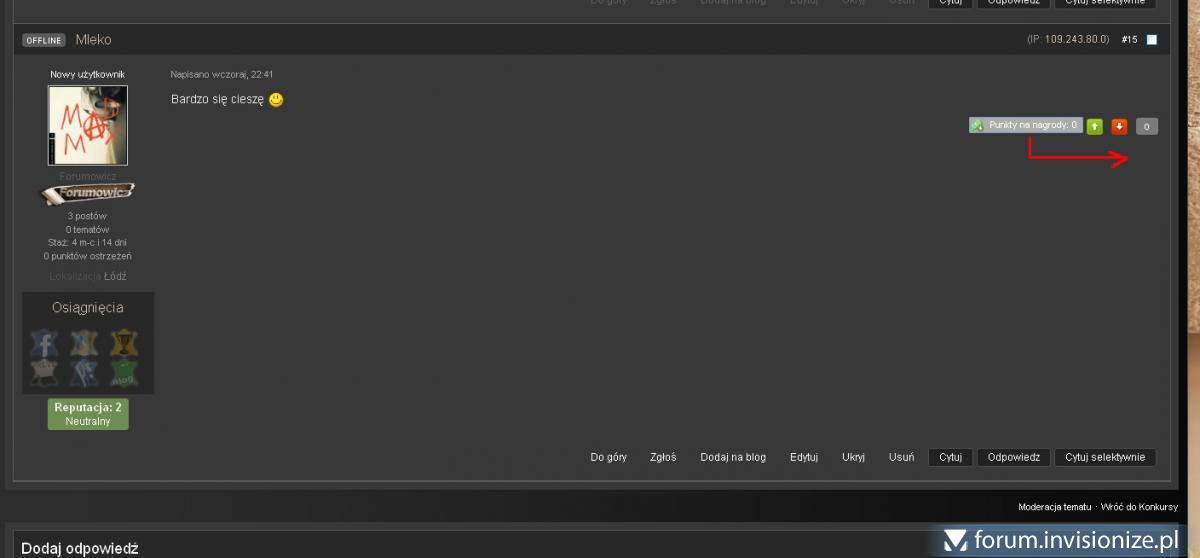Viewport: 1200px width, 558px height.
Task: Open Mleko's avatar picture
Action: (88, 125)
